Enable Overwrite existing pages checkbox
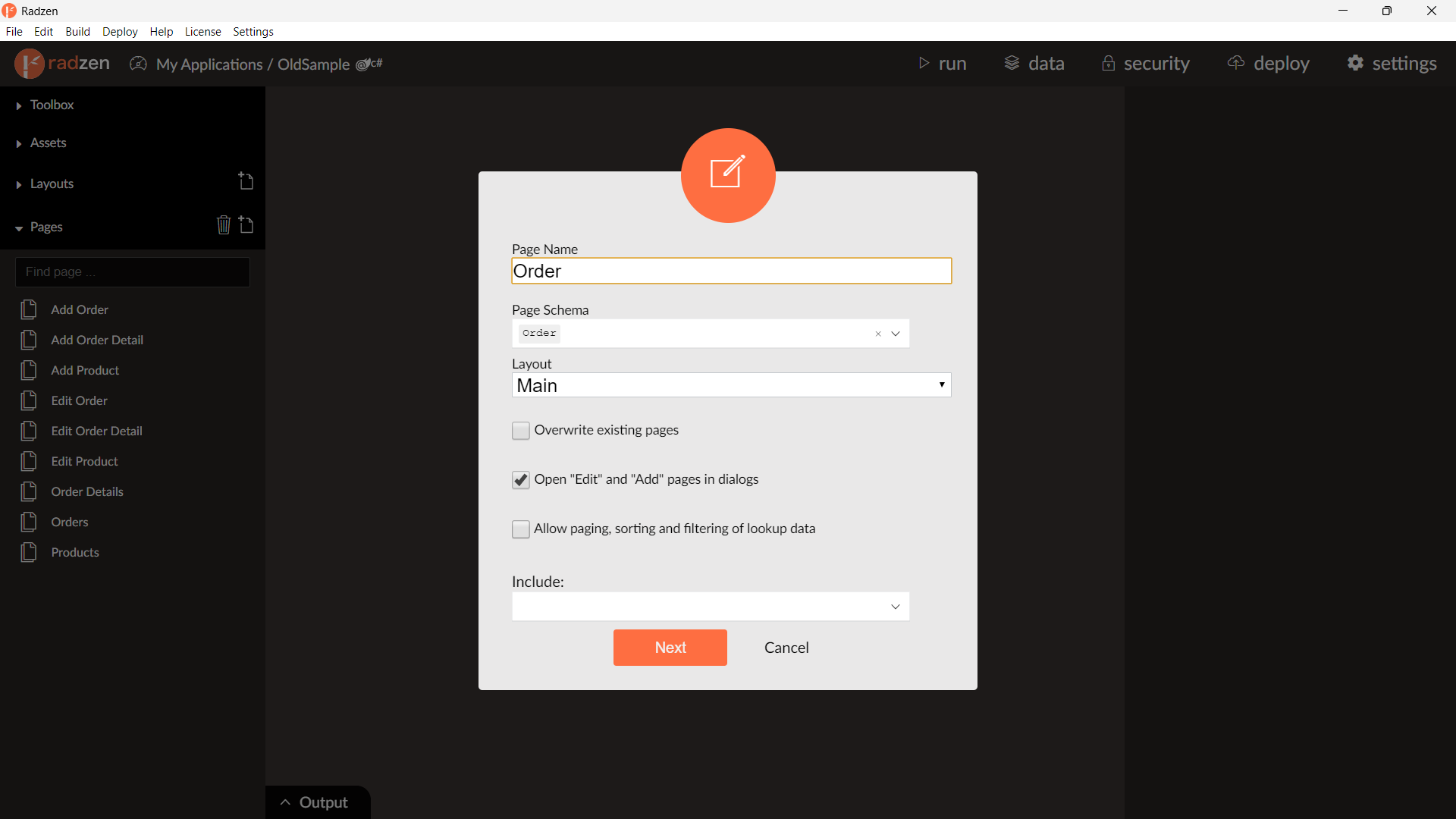1456x819 pixels. (x=521, y=431)
